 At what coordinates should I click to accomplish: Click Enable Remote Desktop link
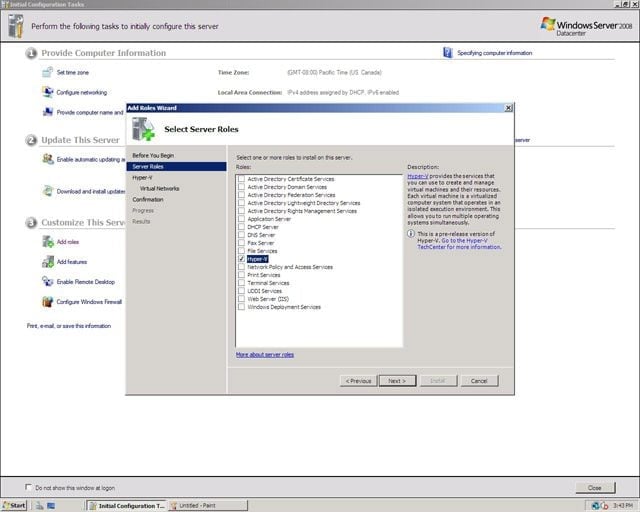(86, 282)
